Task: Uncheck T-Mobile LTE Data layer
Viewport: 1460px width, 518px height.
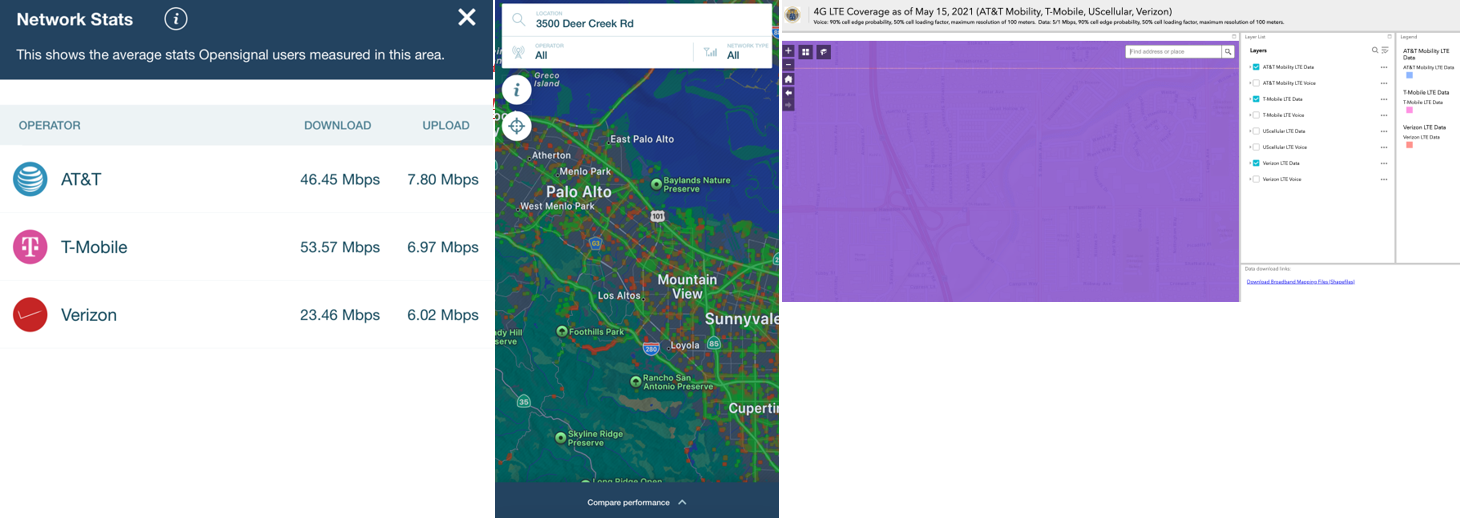Action: (x=1257, y=99)
